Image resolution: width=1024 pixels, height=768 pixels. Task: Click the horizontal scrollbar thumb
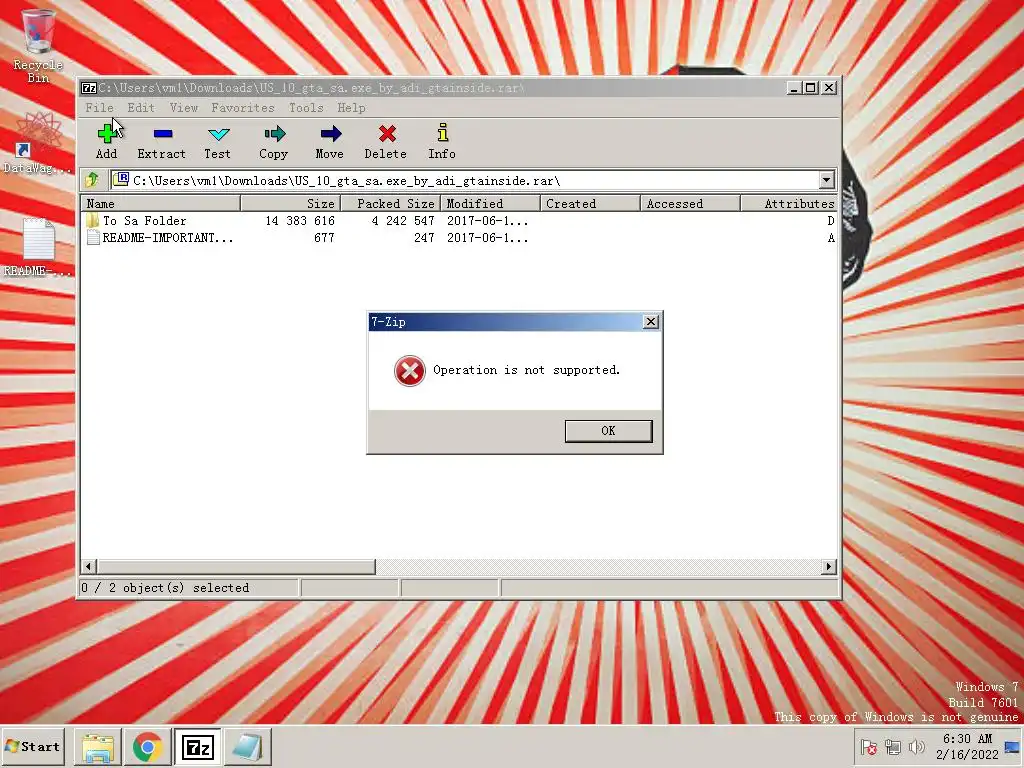tap(236, 566)
